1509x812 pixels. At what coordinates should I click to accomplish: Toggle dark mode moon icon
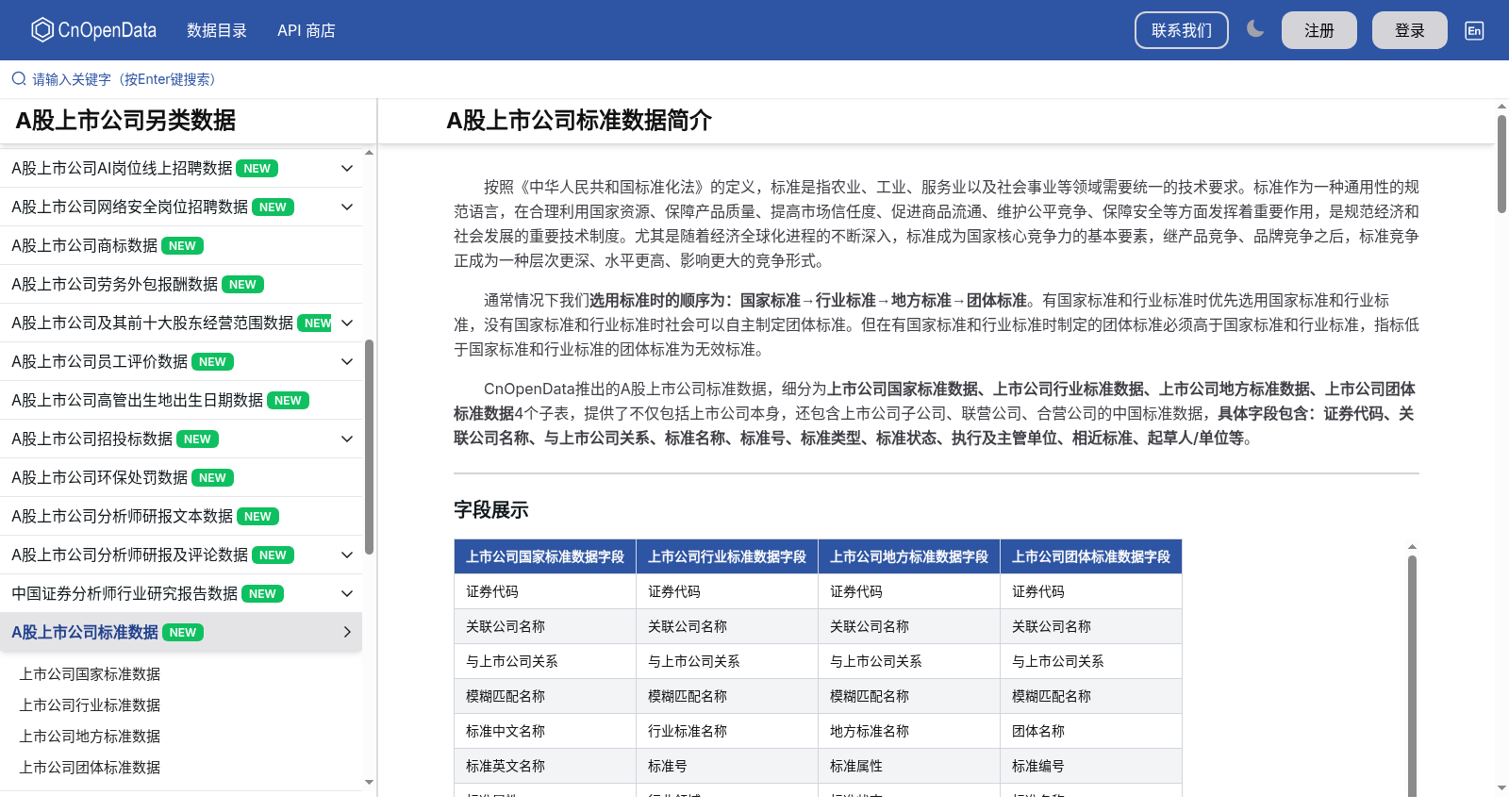click(1254, 29)
